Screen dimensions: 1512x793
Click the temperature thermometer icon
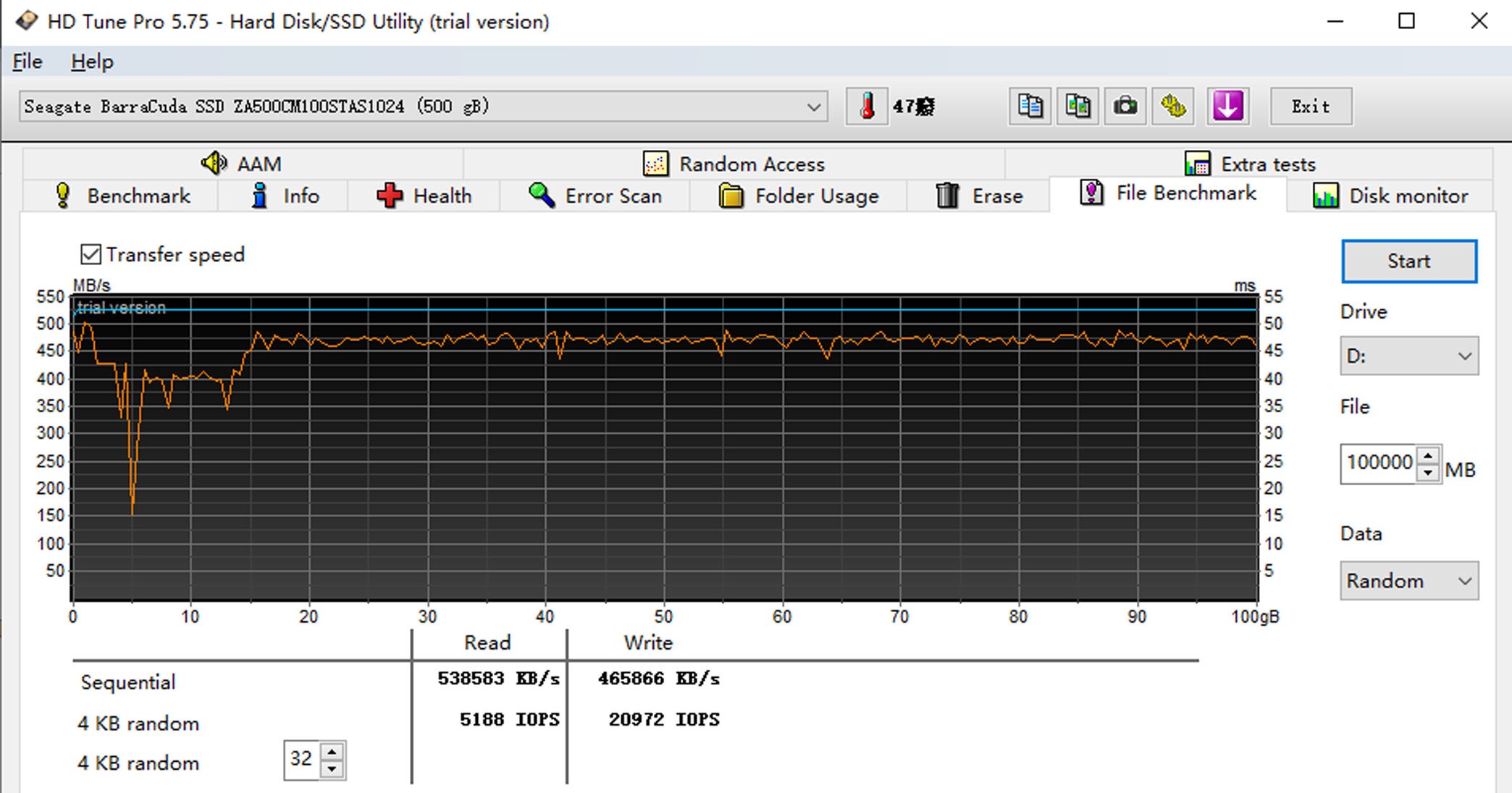click(867, 106)
